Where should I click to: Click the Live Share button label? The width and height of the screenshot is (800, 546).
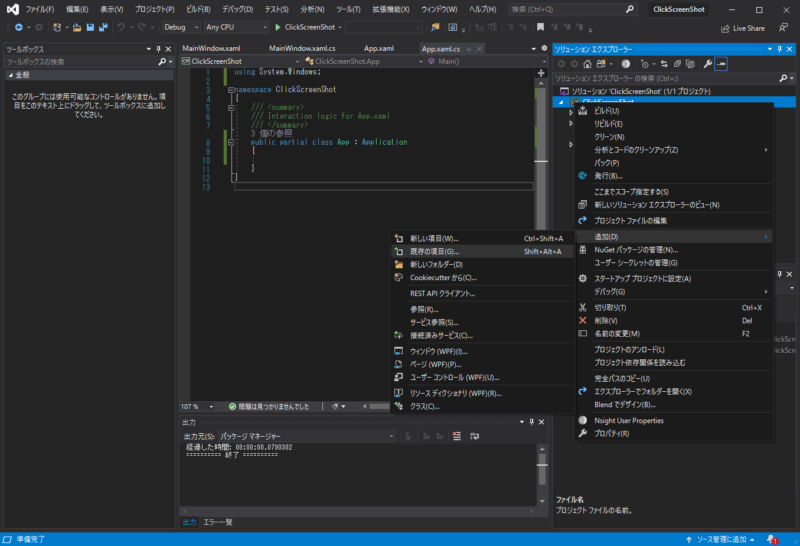click(x=748, y=29)
